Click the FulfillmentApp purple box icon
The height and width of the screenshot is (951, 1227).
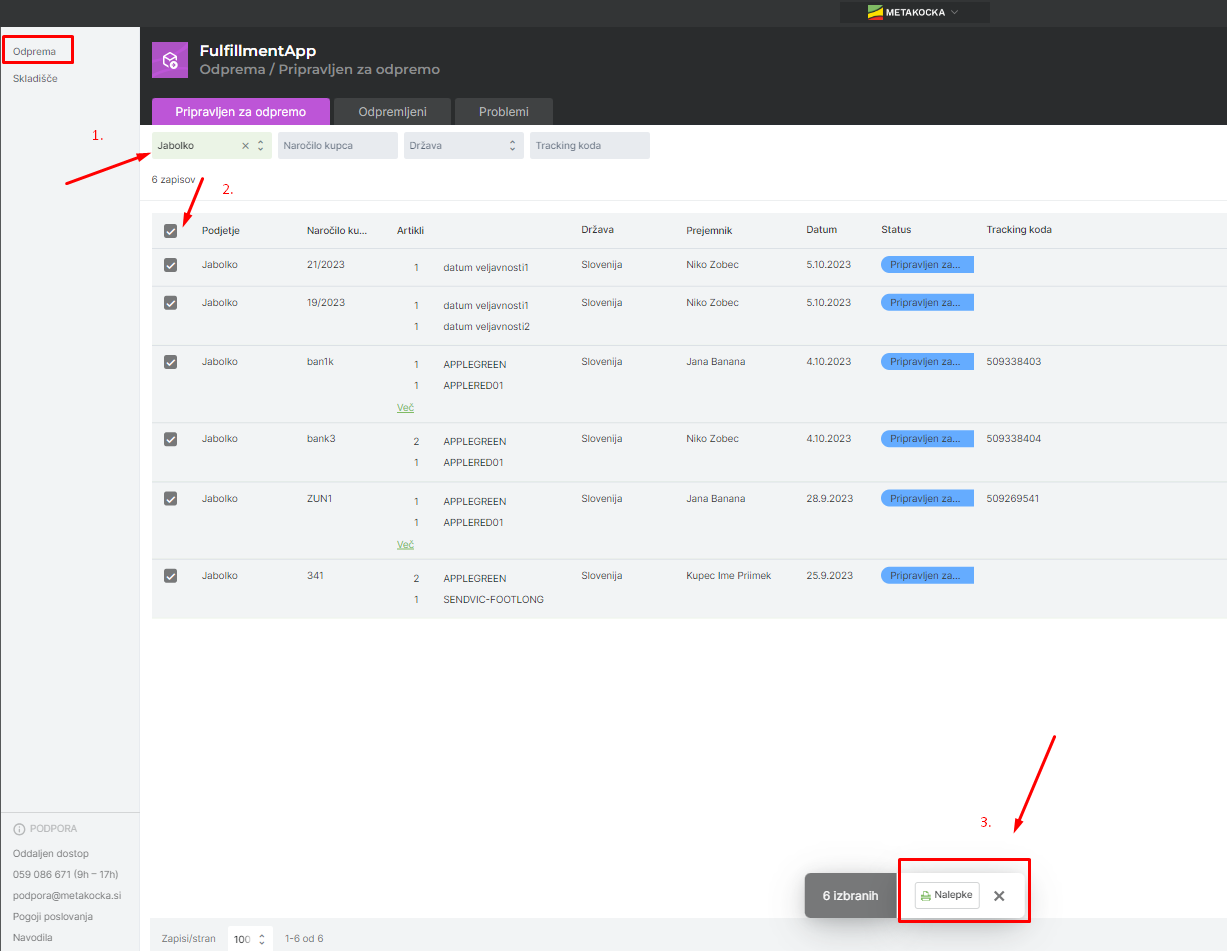pyautogui.click(x=170, y=60)
